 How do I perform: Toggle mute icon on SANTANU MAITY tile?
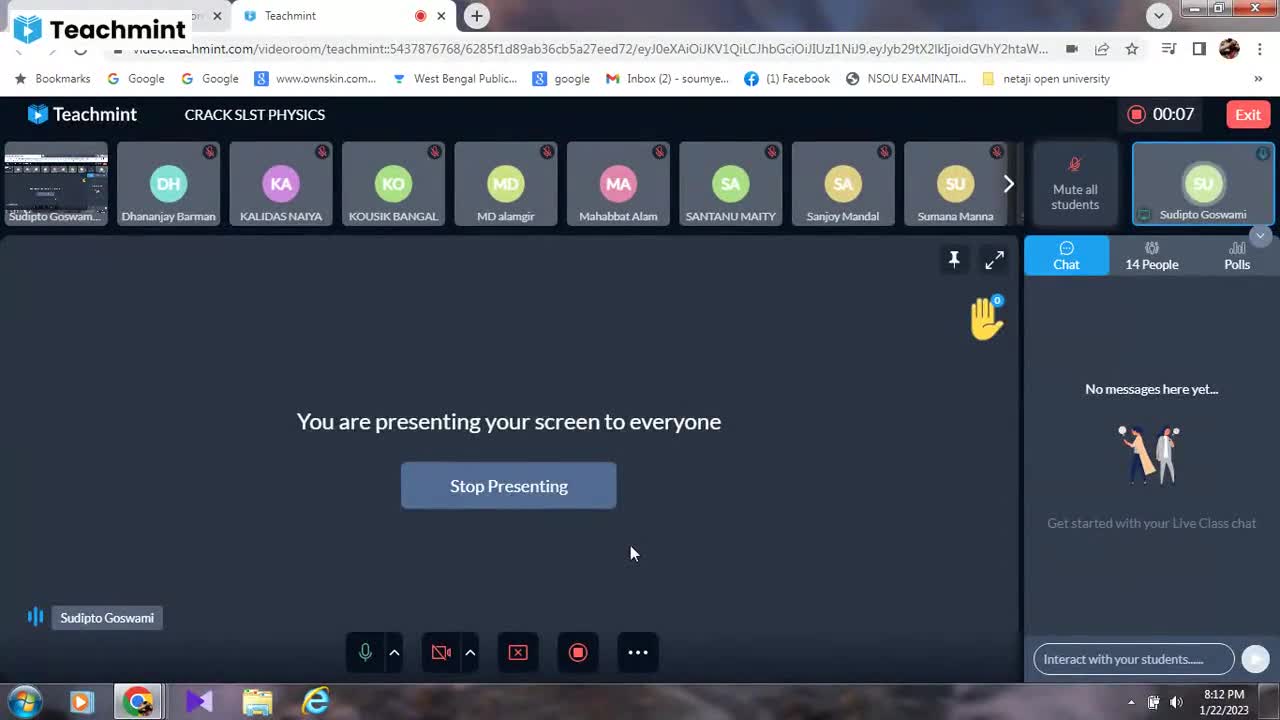(x=772, y=152)
